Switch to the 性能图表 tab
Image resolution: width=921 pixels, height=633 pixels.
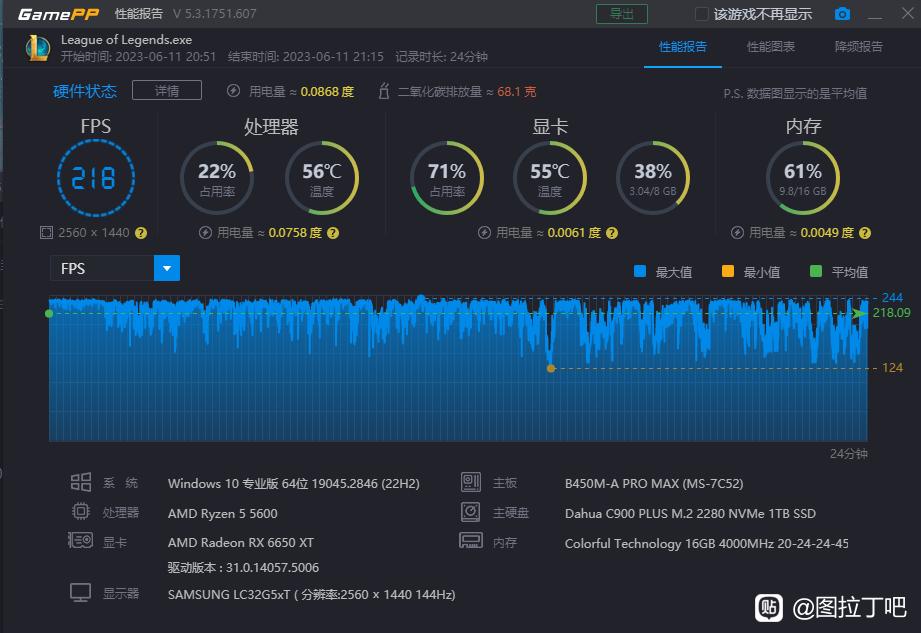(771, 47)
